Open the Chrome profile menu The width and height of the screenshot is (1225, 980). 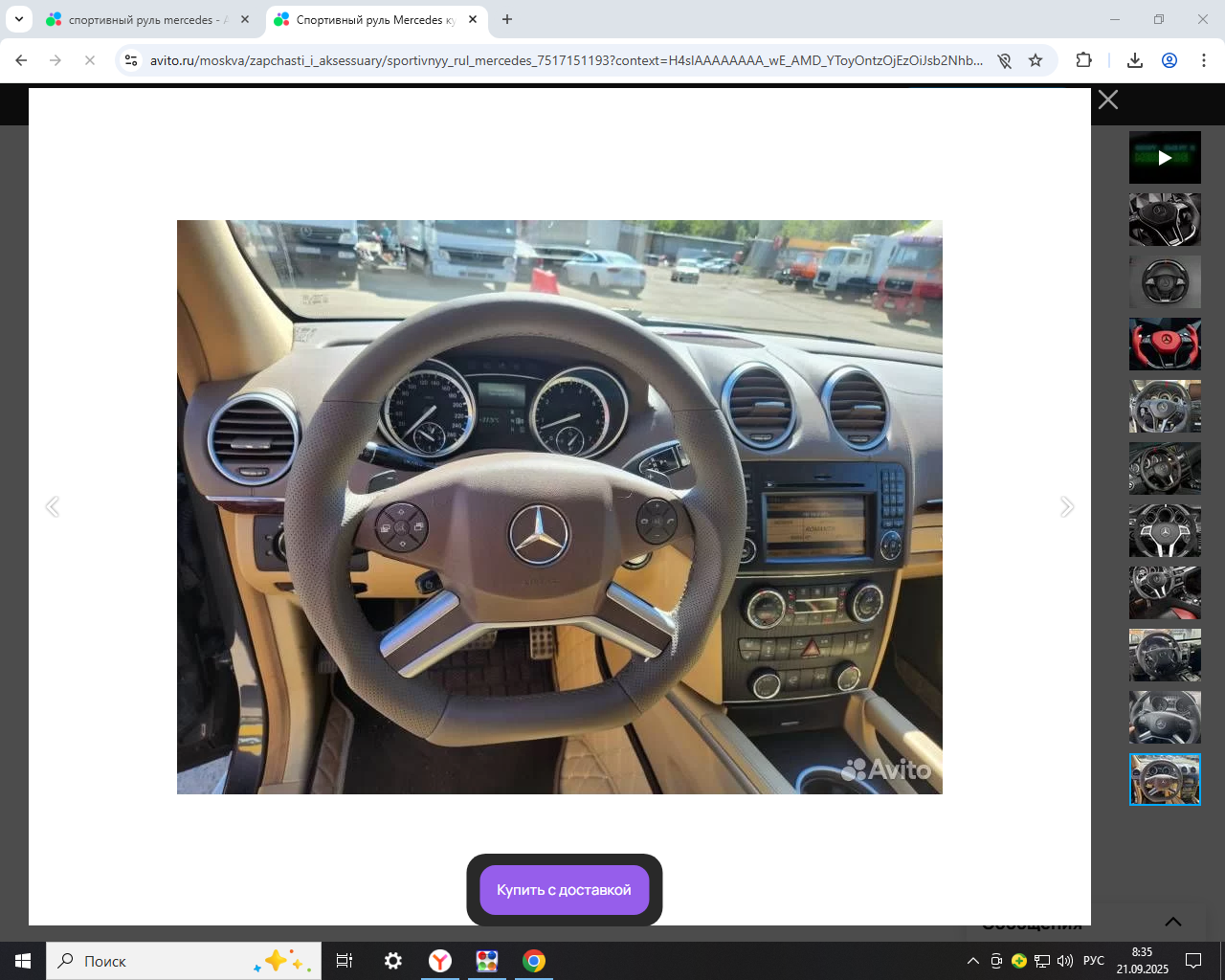[x=1169, y=60]
